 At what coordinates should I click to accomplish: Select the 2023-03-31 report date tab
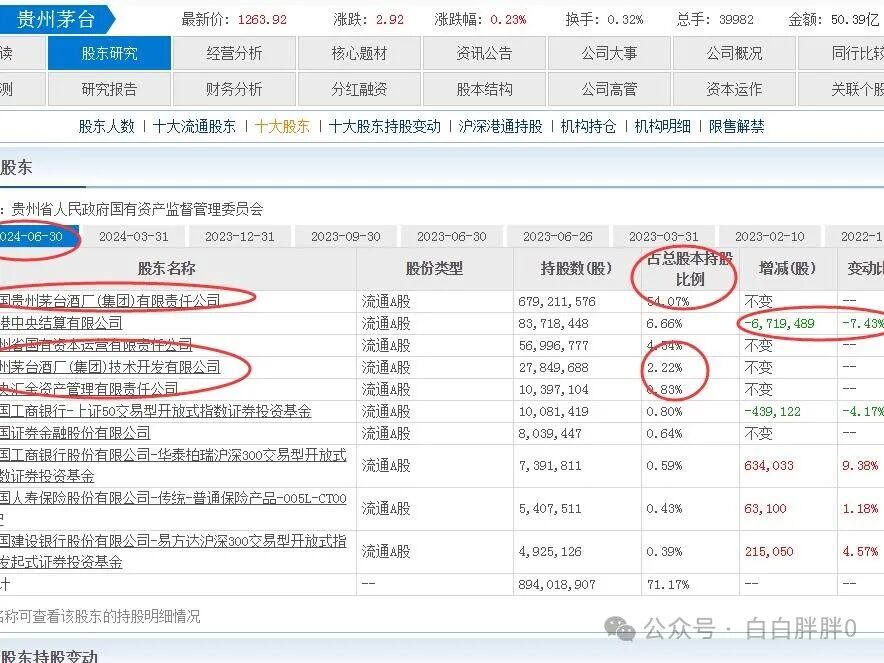click(664, 237)
